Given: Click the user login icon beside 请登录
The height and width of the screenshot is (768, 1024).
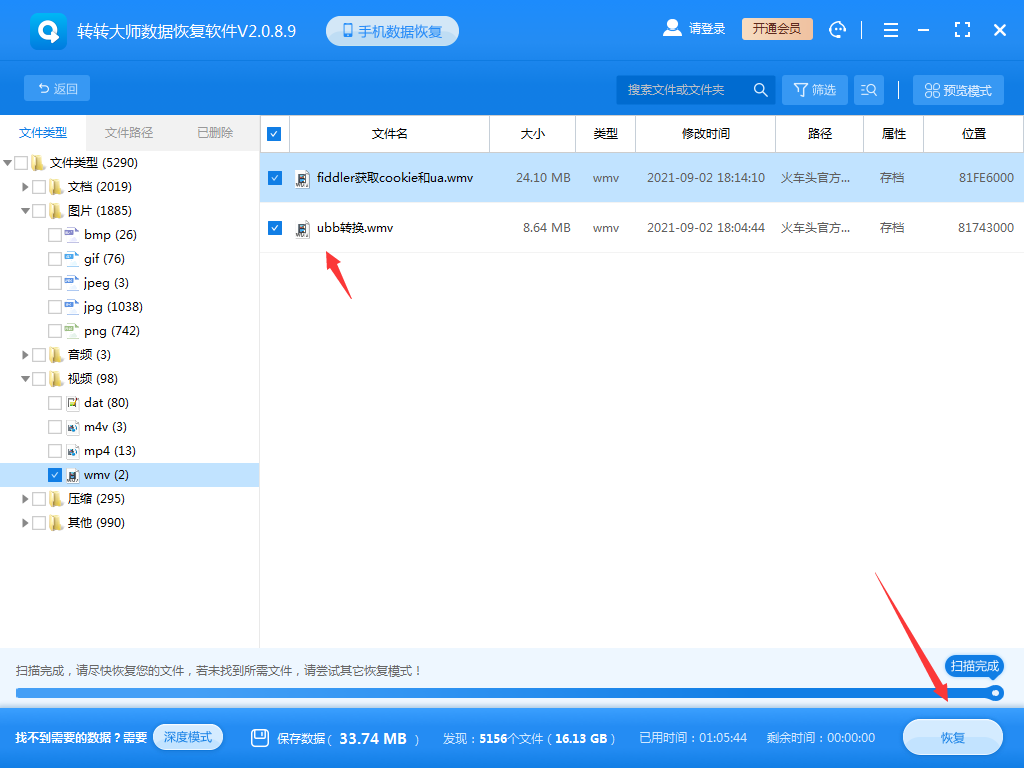Looking at the screenshot, I should (673, 28).
